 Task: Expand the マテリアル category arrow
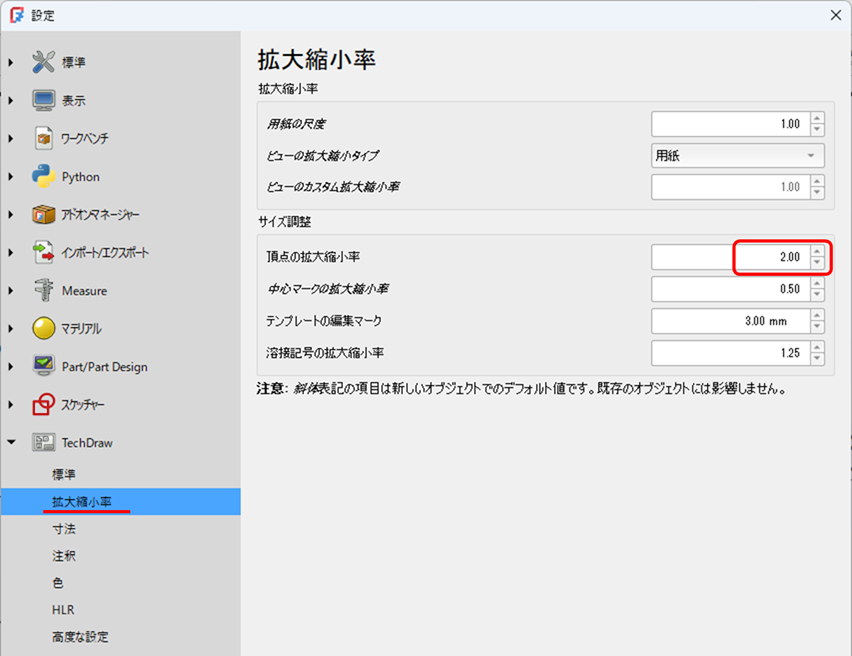(x=11, y=329)
